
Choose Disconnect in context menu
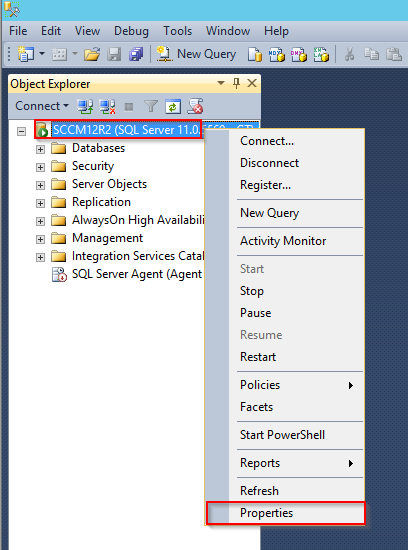click(x=285, y=163)
